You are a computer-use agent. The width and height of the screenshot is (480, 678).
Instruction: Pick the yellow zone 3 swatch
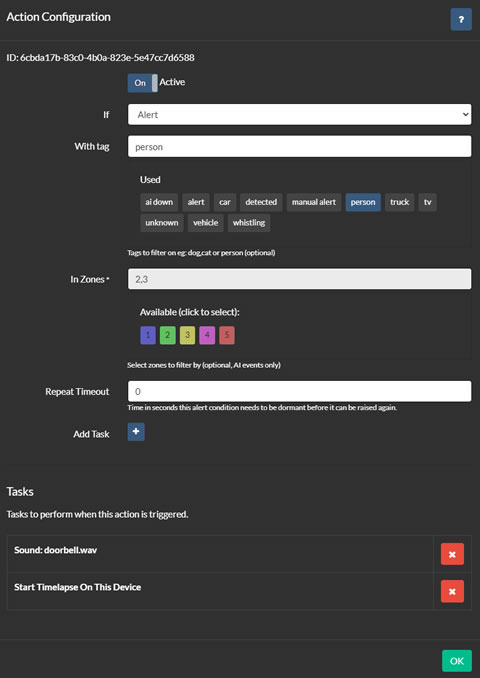tap(187, 335)
